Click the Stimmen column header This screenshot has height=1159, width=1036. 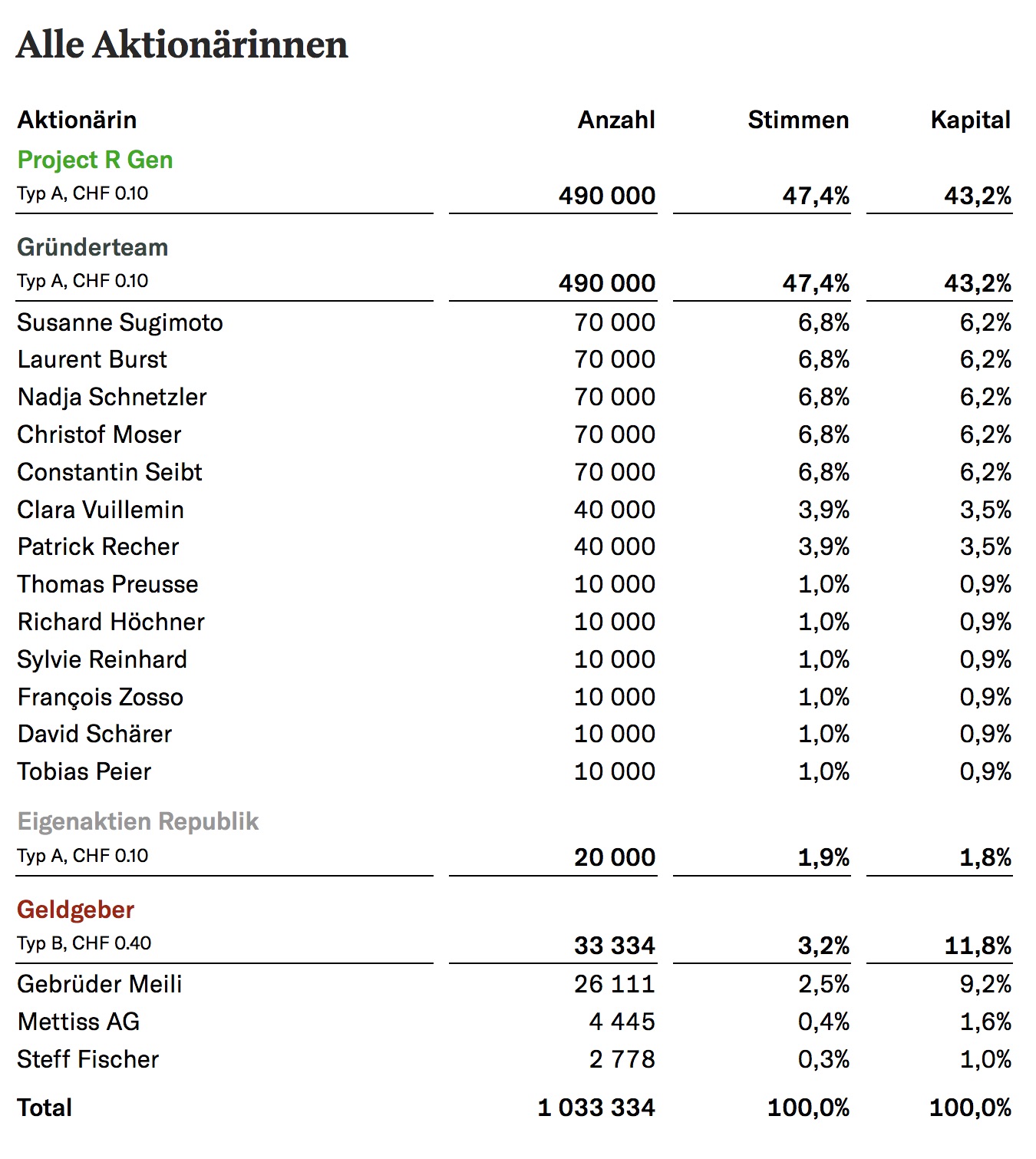click(x=798, y=120)
